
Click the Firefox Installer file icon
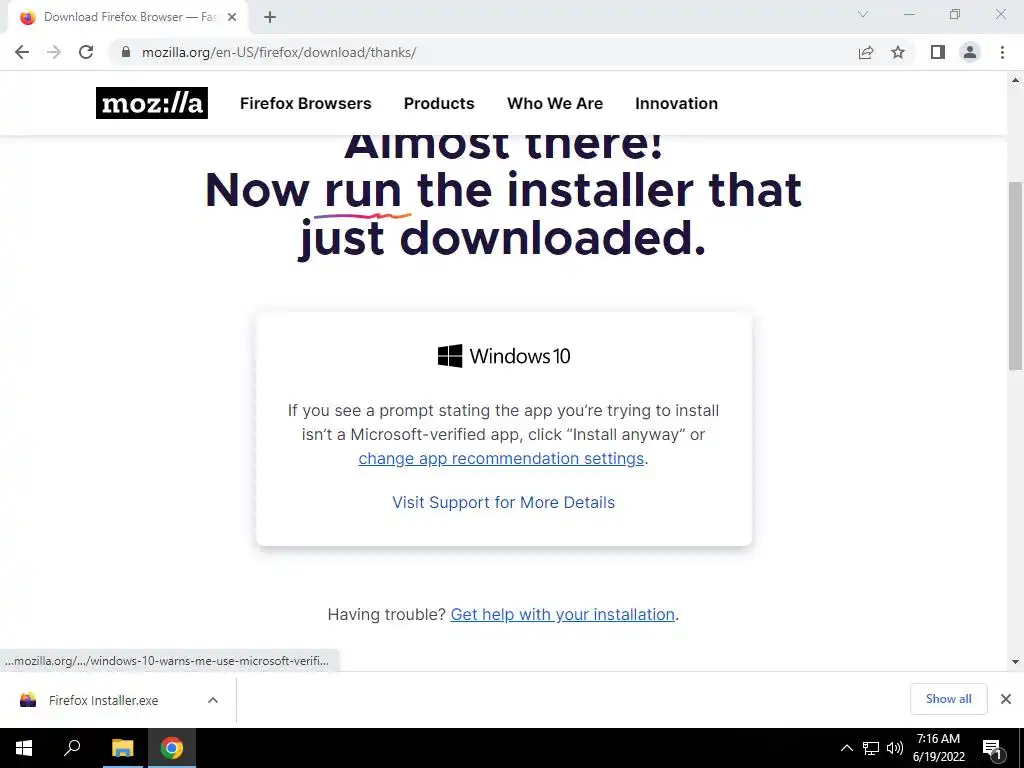click(28, 700)
